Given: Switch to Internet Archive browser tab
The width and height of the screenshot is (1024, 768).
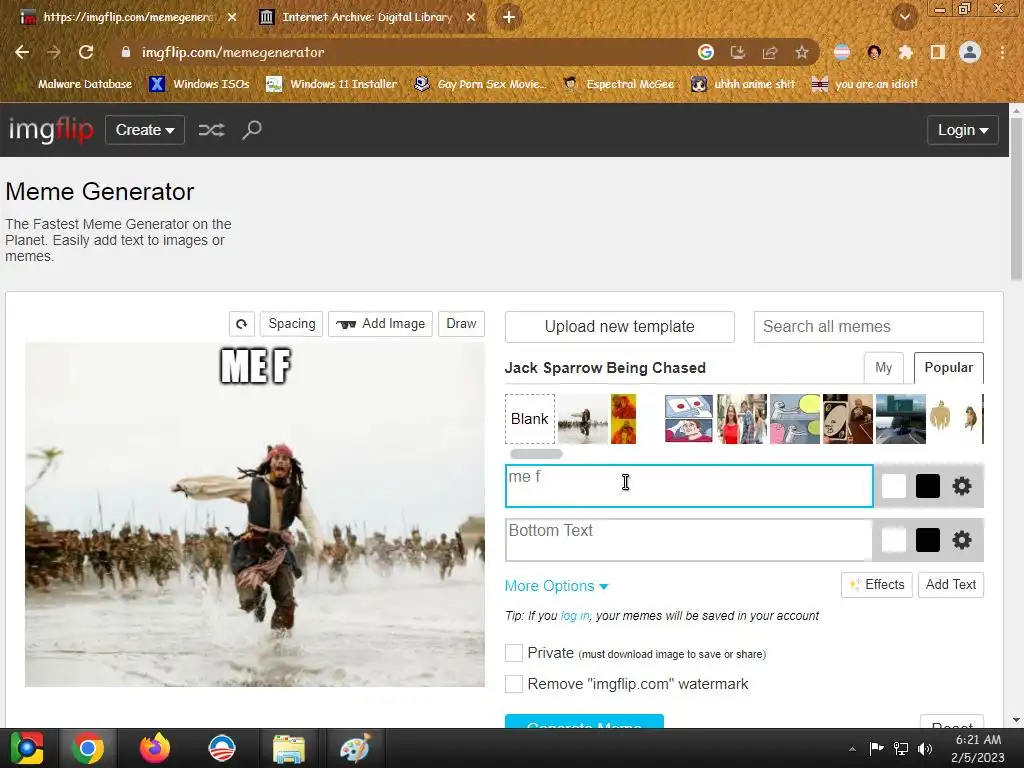Looking at the screenshot, I should [x=366, y=18].
